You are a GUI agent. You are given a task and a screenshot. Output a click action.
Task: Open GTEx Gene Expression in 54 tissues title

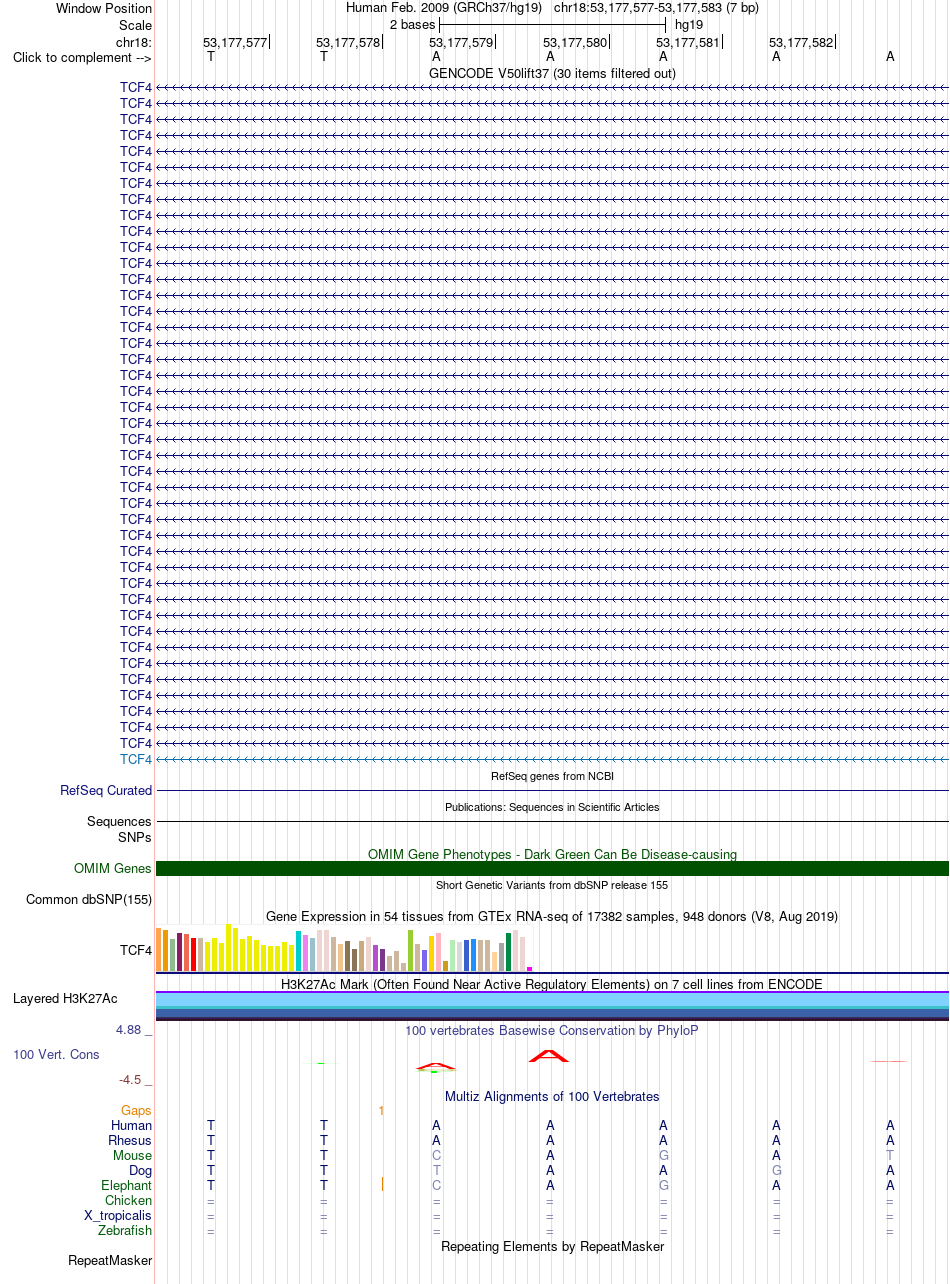[x=552, y=916]
